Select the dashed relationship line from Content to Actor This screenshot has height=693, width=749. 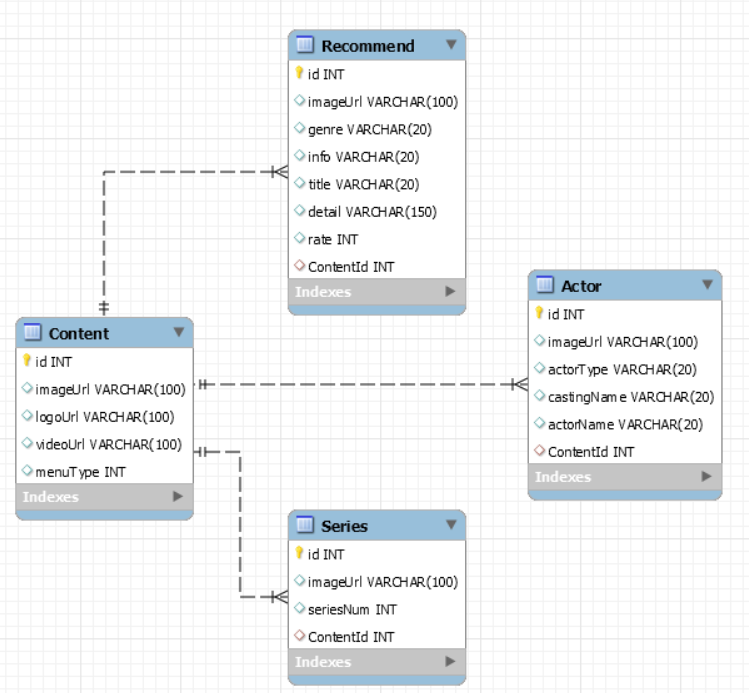click(x=361, y=384)
